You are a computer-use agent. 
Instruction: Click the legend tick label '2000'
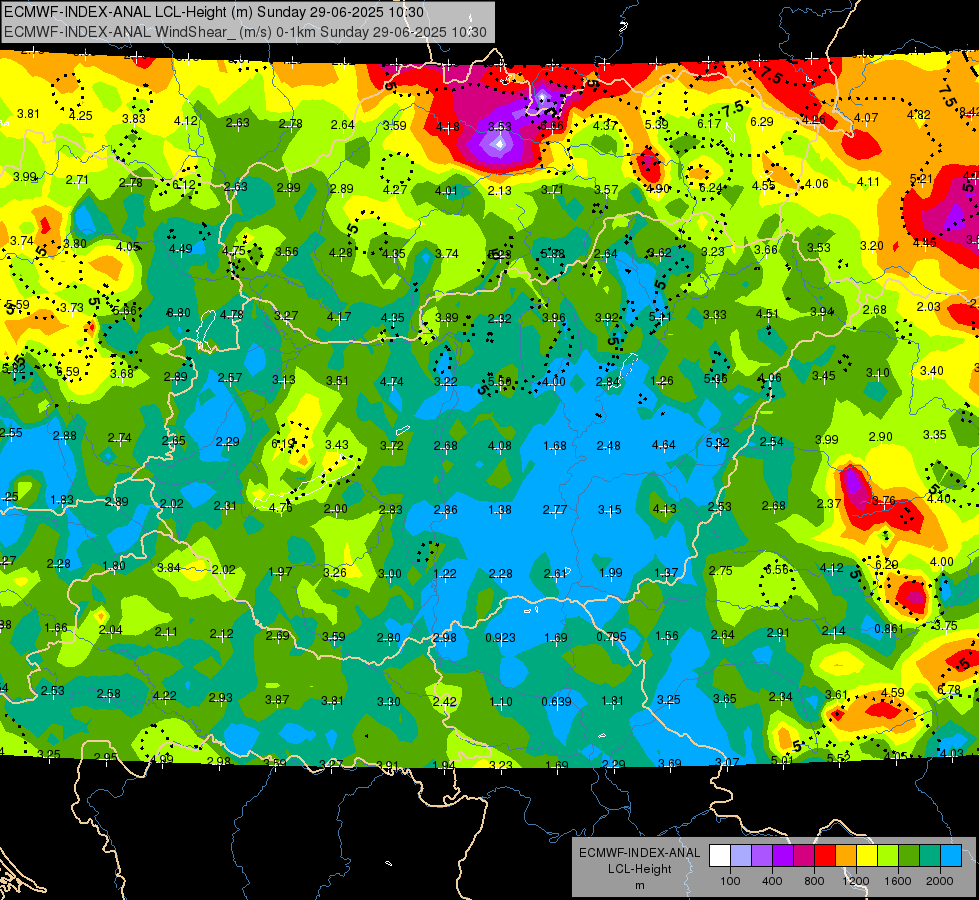click(940, 881)
